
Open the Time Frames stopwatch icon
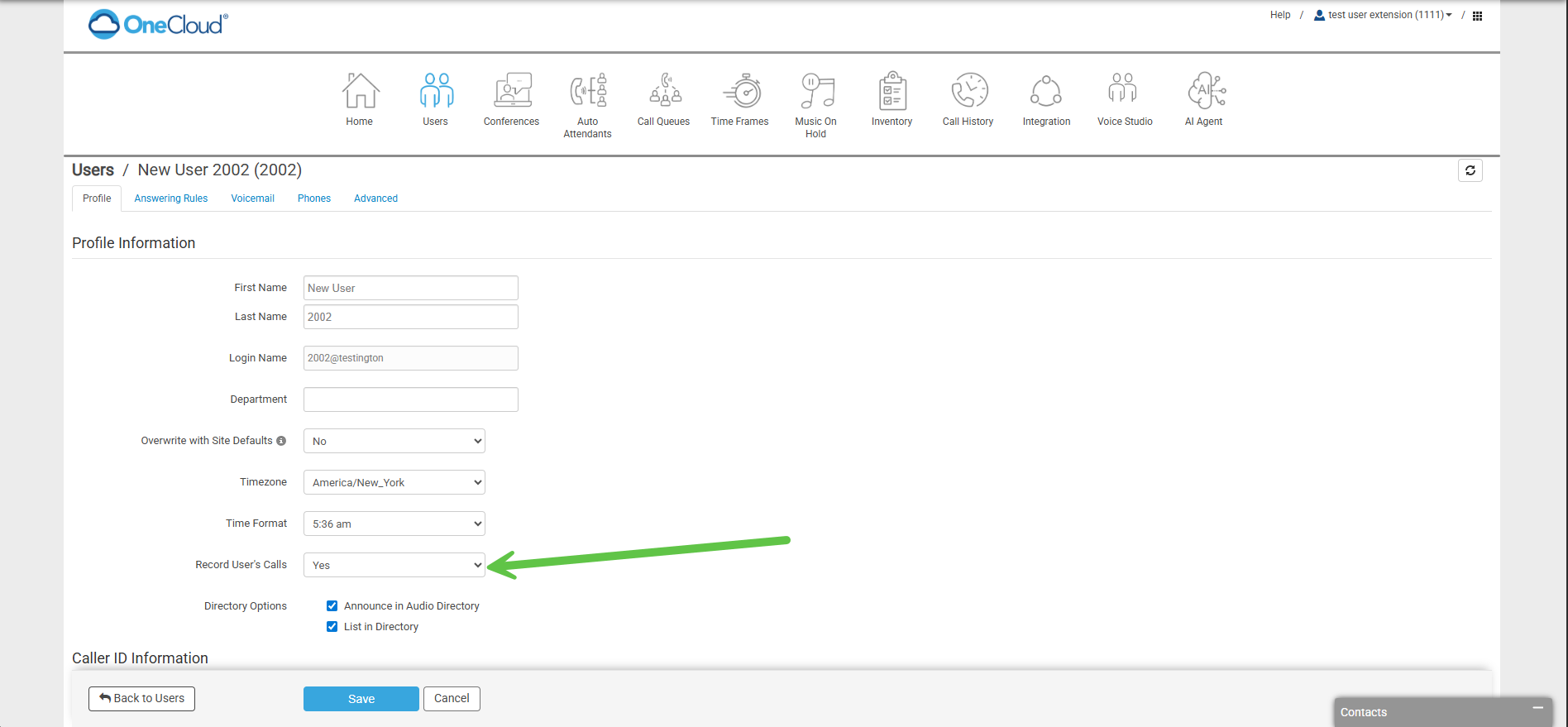pos(741,91)
